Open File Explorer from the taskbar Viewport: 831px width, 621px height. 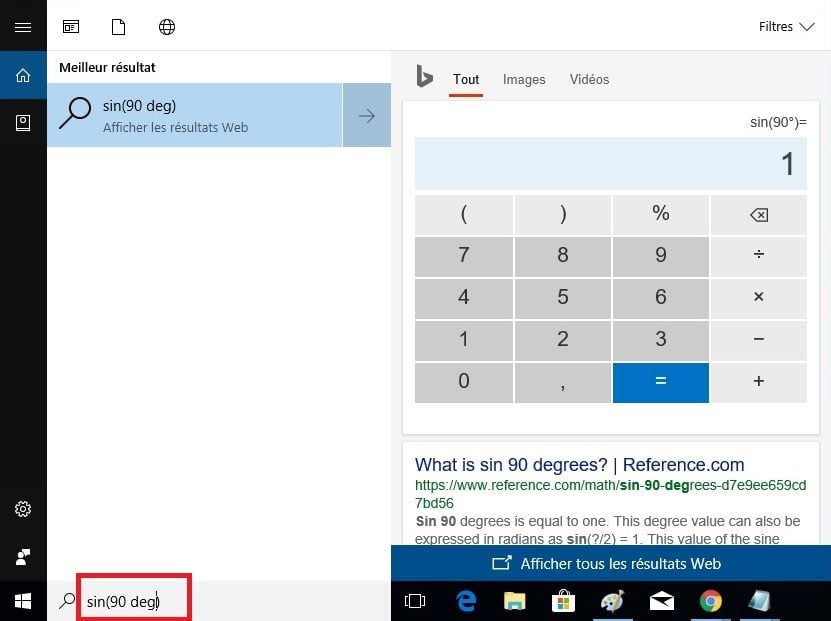tap(514, 601)
